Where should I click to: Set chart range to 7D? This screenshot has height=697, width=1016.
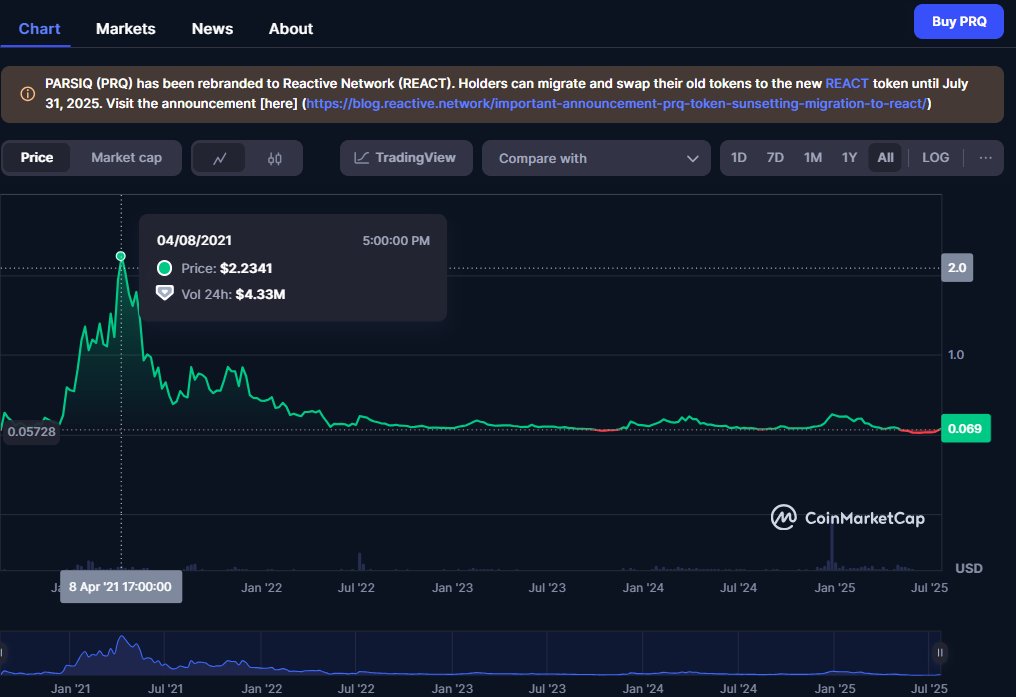coord(775,157)
